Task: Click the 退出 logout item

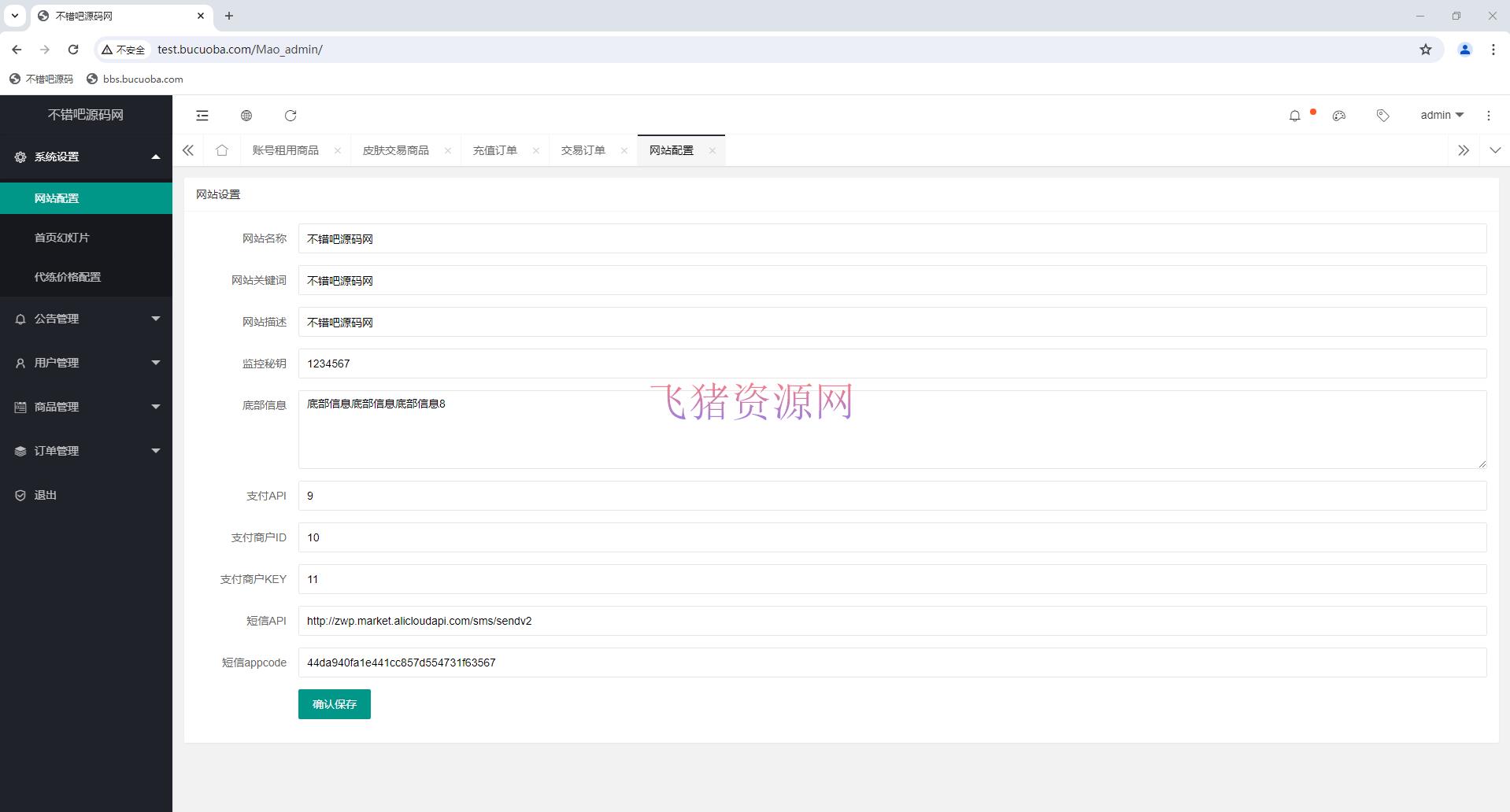Action: 44,495
